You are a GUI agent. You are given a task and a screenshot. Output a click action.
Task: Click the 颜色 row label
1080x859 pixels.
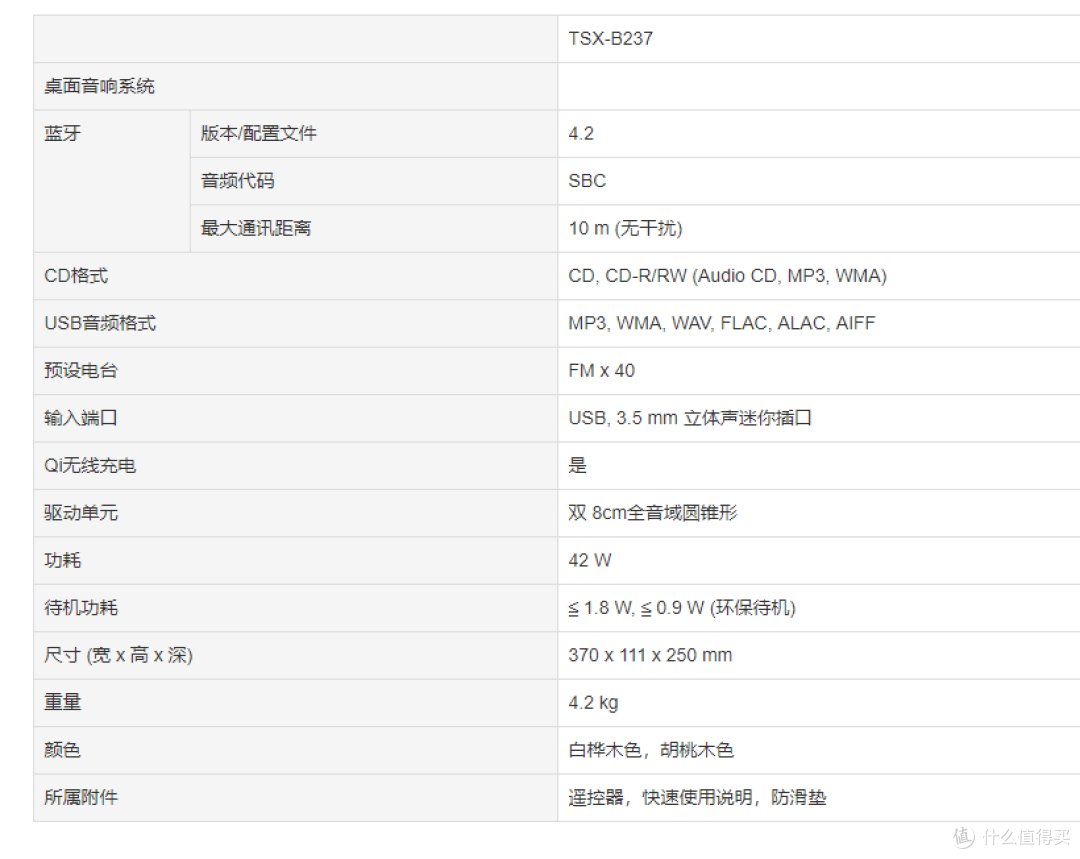click(x=63, y=750)
